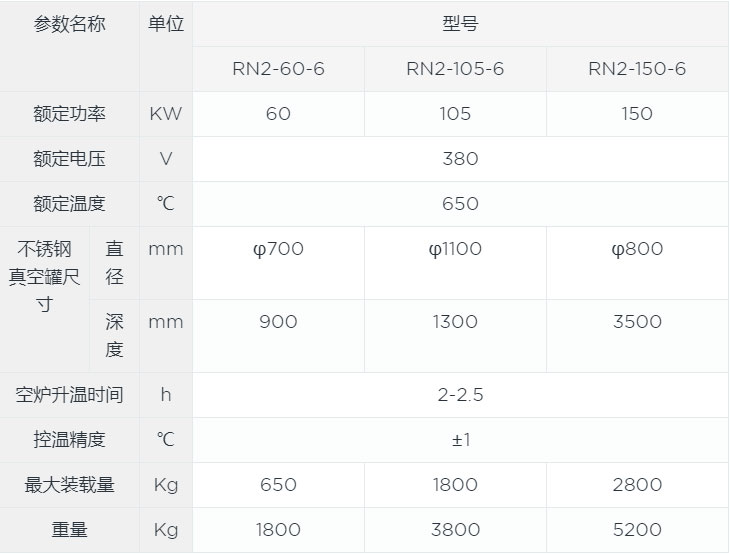The width and height of the screenshot is (730, 554).
Task: Click the φ700 diameter cell
Action: [278, 249]
